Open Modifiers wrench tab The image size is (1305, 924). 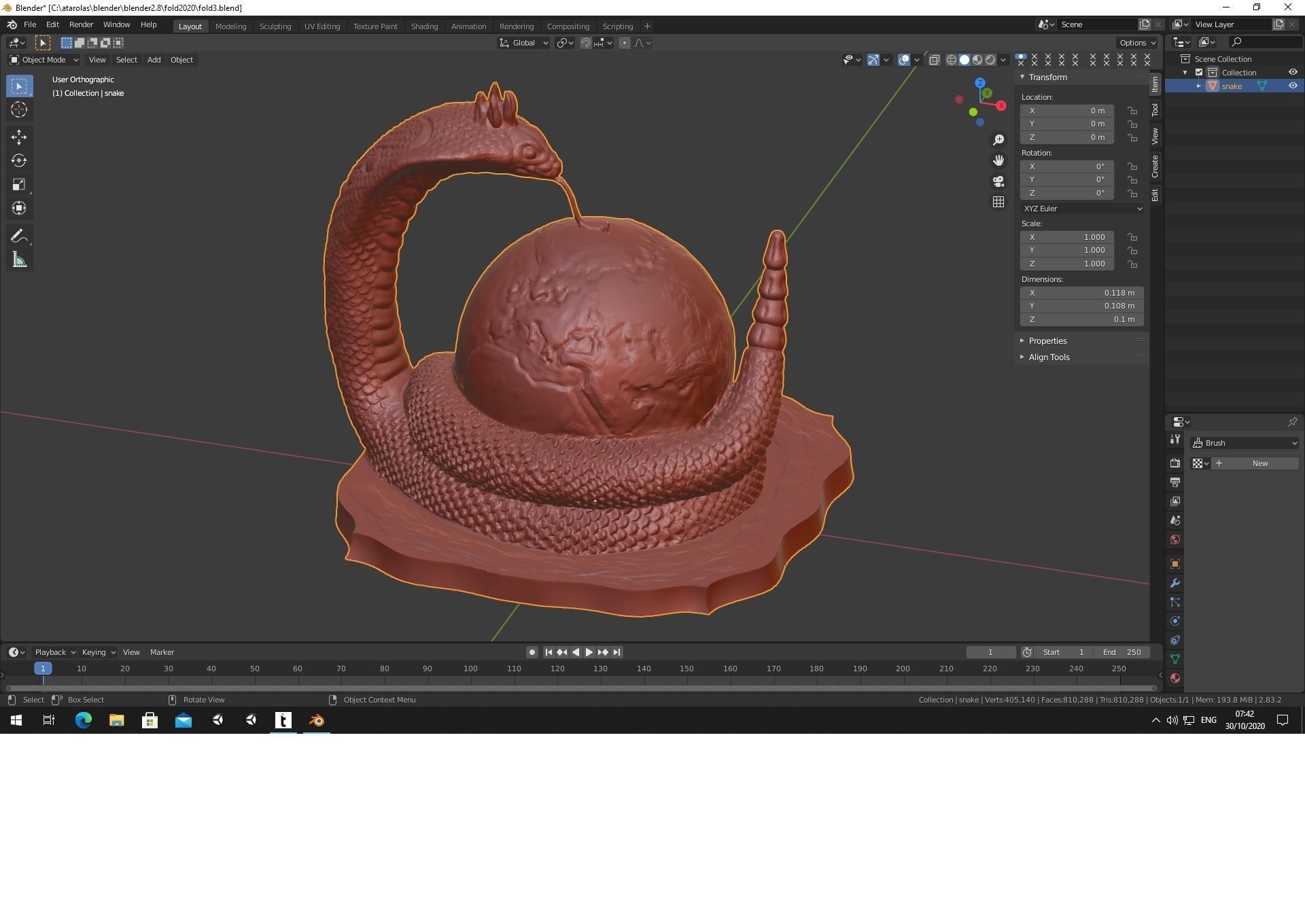click(x=1175, y=583)
